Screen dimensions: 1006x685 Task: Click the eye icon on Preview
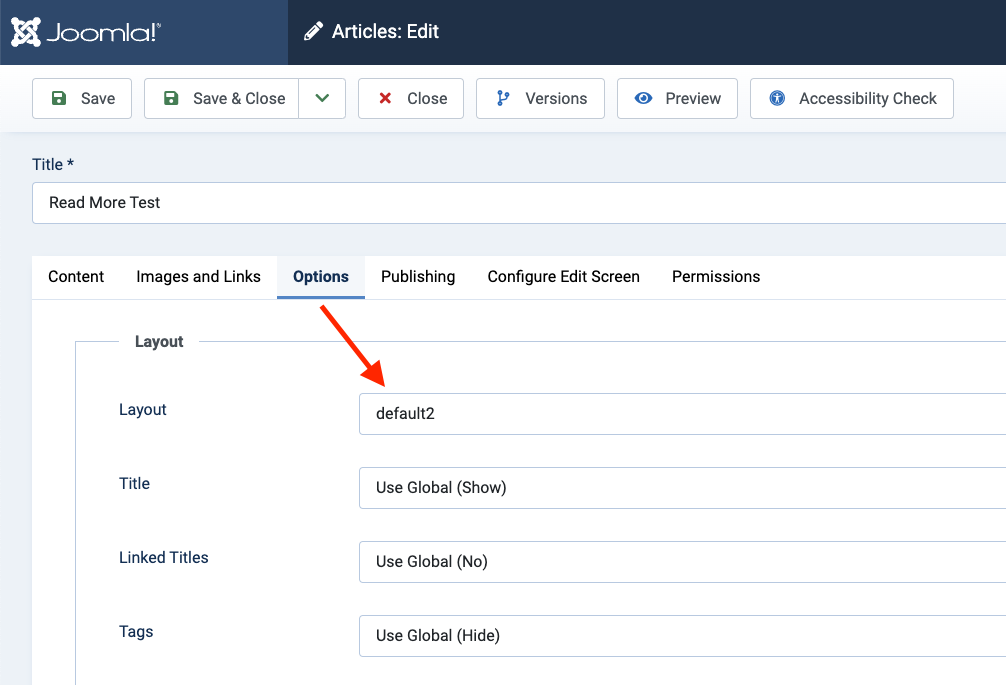tap(644, 98)
